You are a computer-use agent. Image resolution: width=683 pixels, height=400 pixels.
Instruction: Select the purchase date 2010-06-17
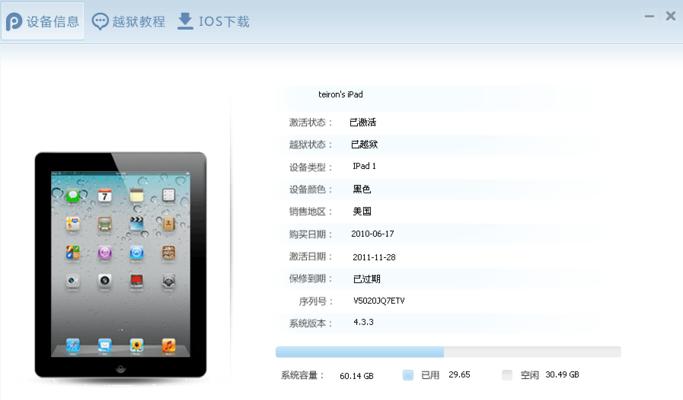(x=372, y=234)
